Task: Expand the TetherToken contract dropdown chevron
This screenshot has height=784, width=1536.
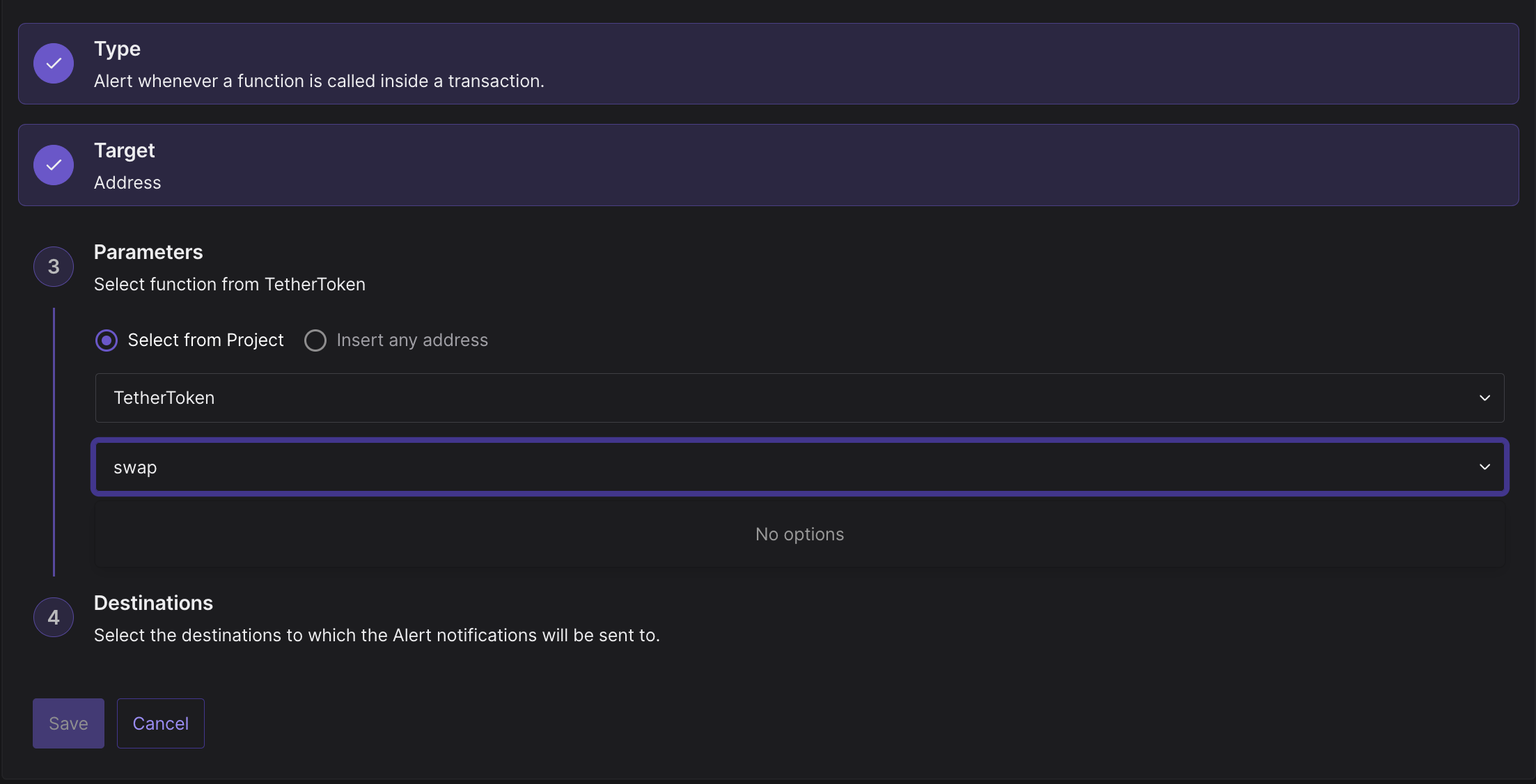Action: (1484, 398)
